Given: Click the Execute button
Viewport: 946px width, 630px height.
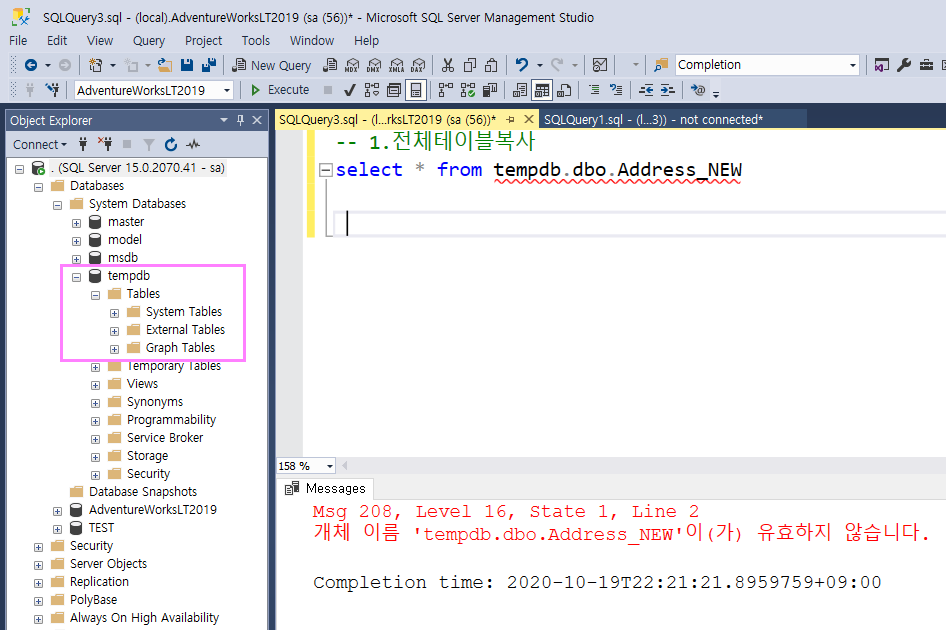Looking at the screenshot, I should pyautogui.click(x=279, y=90).
